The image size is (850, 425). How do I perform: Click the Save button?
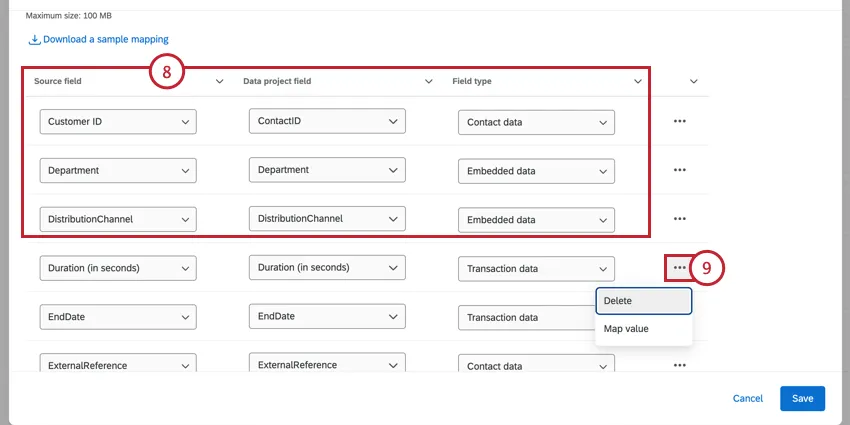[802, 398]
